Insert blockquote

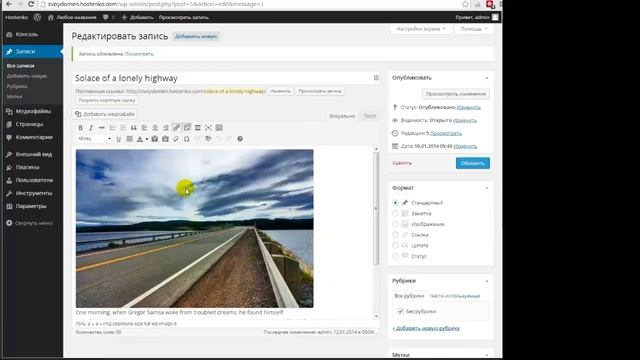coord(133,128)
